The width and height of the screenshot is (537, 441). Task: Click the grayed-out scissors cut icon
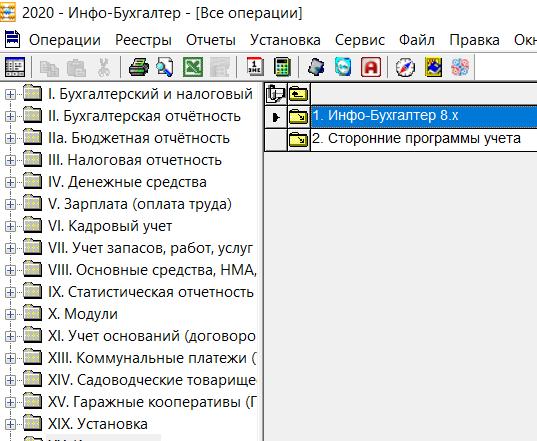click(x=103, y=67)
